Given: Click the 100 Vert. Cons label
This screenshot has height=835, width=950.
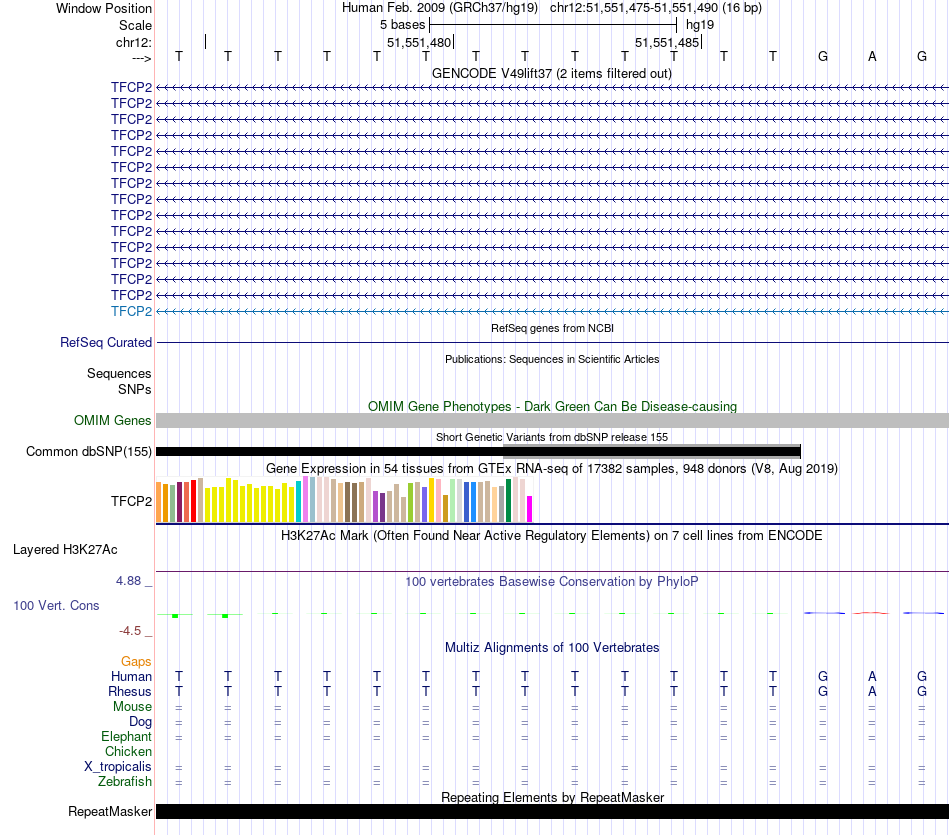Looking at the screenshot, I should 56,605.
